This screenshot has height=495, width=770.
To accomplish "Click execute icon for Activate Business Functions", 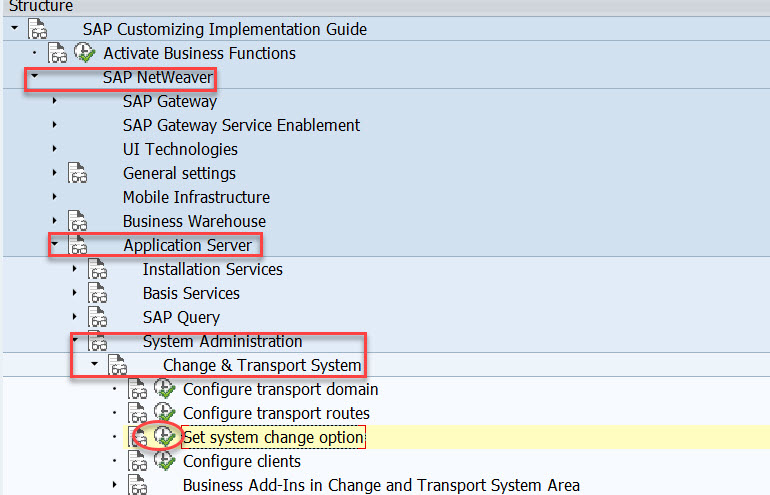I will [x=85, y=53].
